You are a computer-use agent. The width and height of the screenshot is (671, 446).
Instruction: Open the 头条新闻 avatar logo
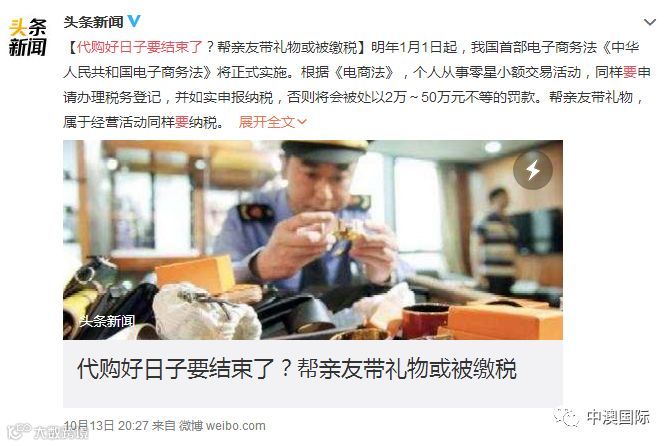coord(28,38)
